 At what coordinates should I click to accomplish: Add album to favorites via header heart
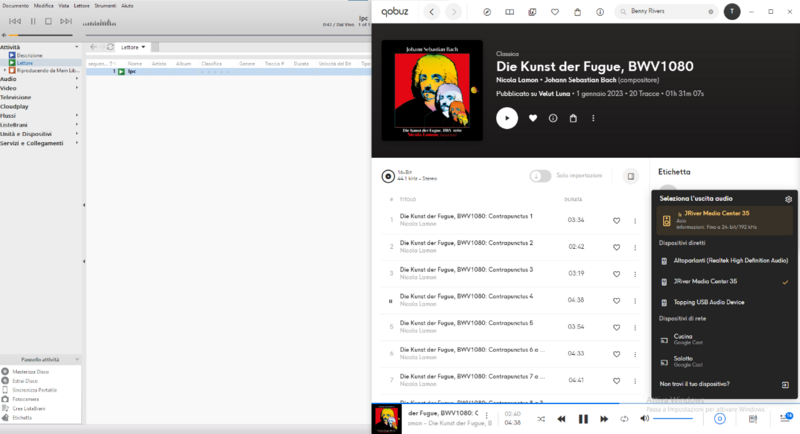point(533,118)
